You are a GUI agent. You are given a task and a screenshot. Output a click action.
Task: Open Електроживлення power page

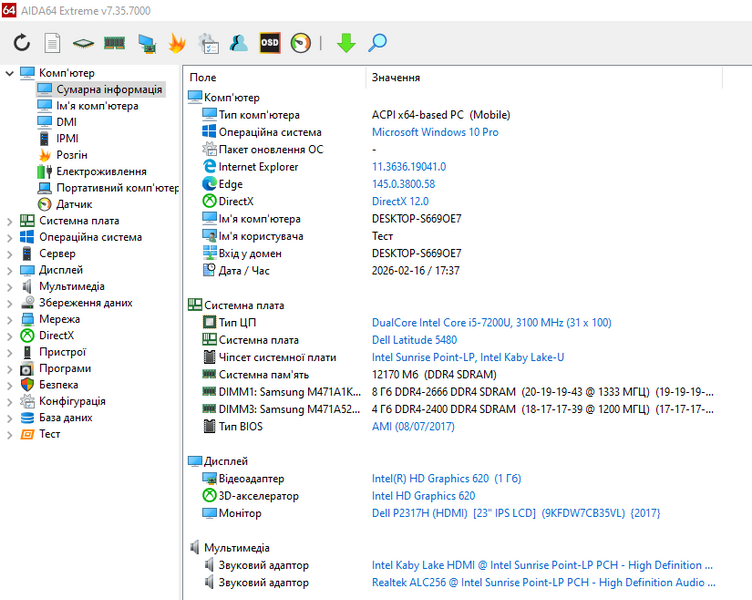pyautogui.click(x=92, y=171)
